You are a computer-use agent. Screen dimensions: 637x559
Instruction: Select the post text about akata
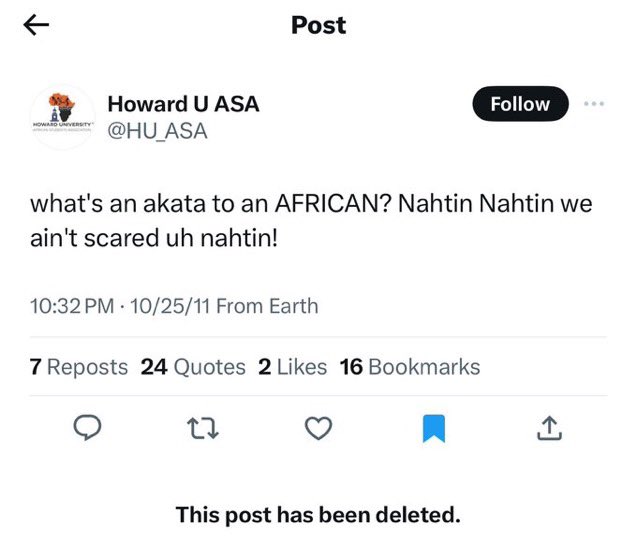point(311,221)
